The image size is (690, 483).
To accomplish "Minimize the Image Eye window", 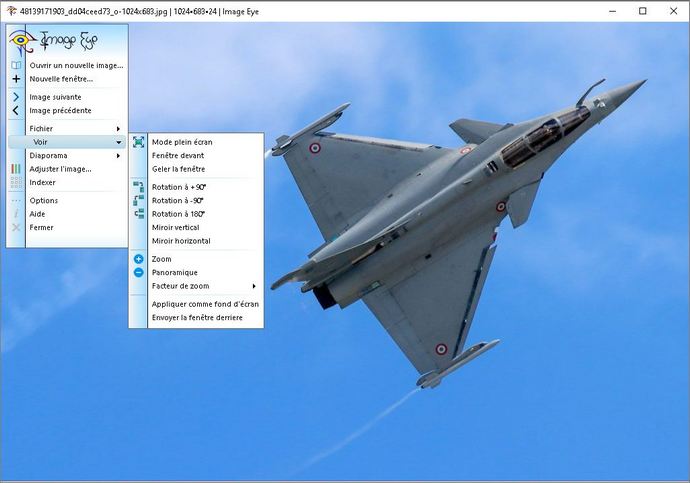I will (x=613, y=11).
